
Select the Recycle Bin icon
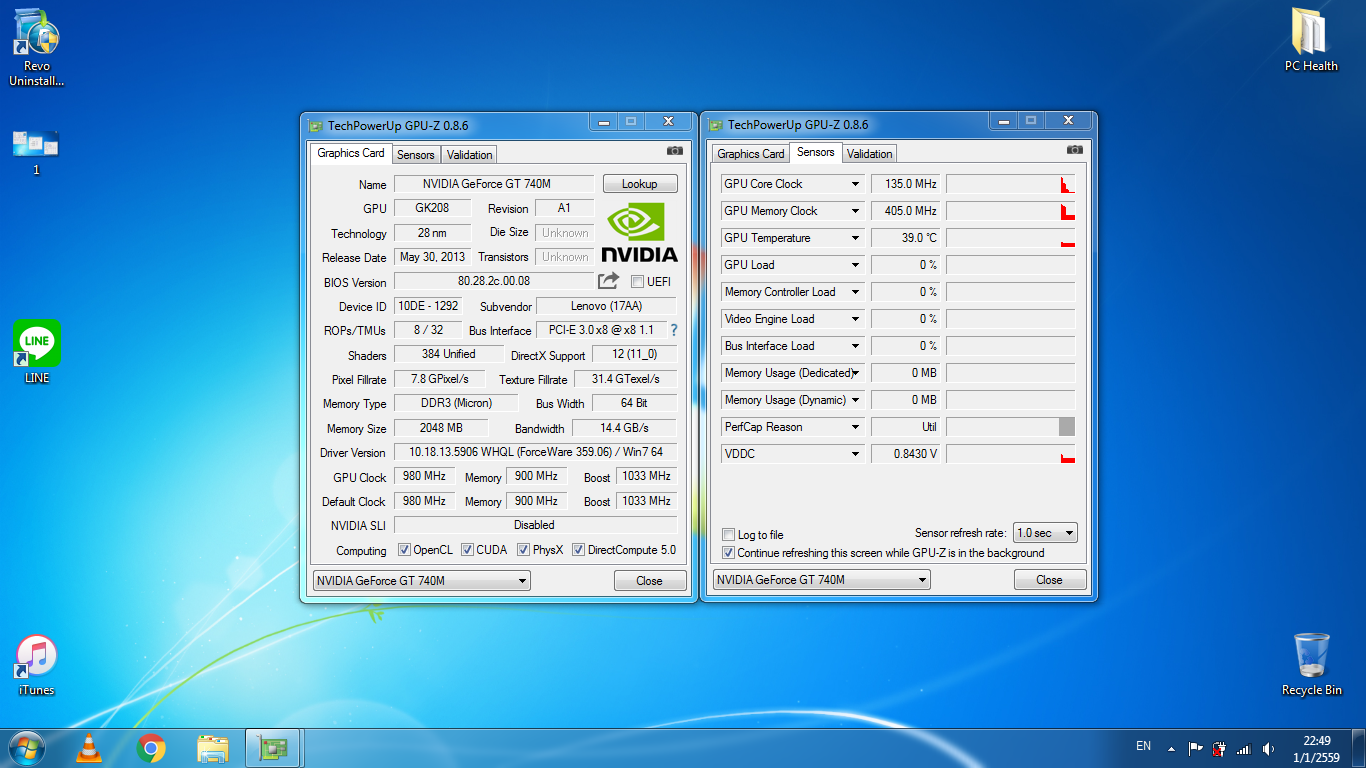(1311, 664)
